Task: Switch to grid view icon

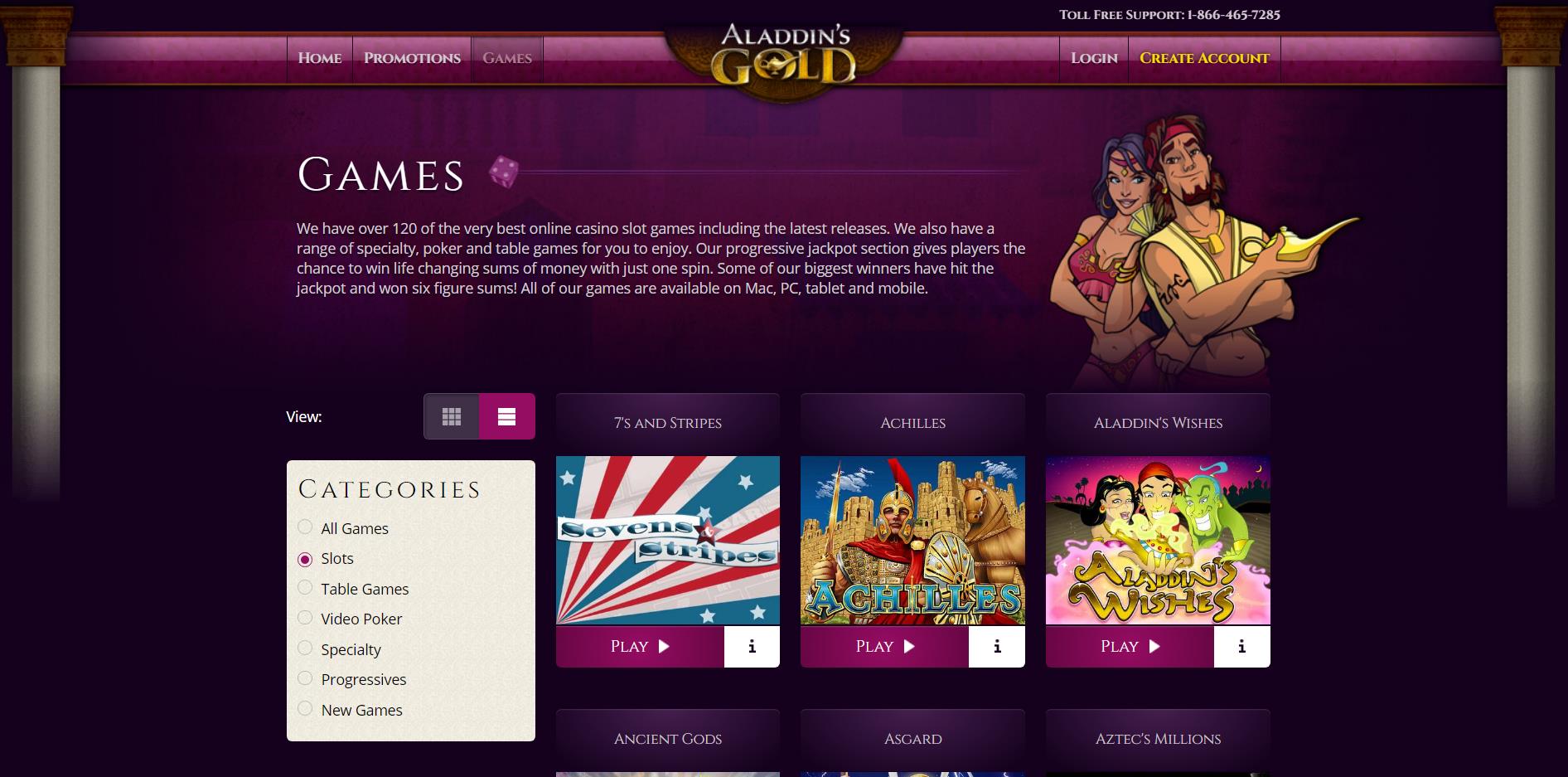Action: 452,416
